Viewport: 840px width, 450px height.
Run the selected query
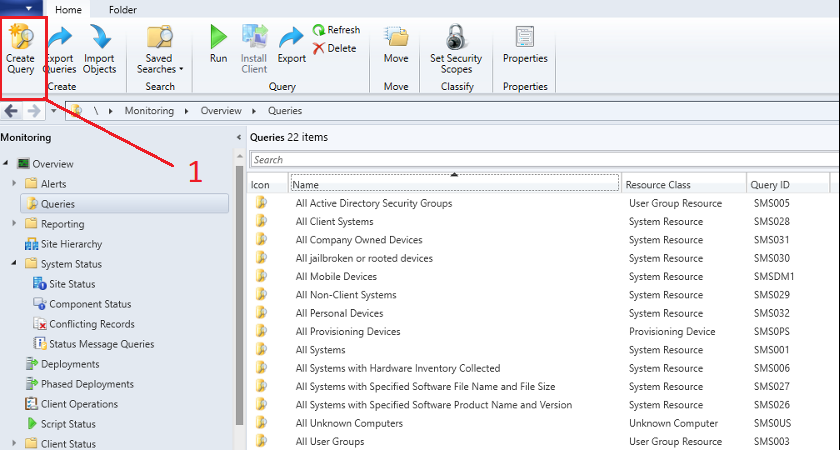coord(219,44)
